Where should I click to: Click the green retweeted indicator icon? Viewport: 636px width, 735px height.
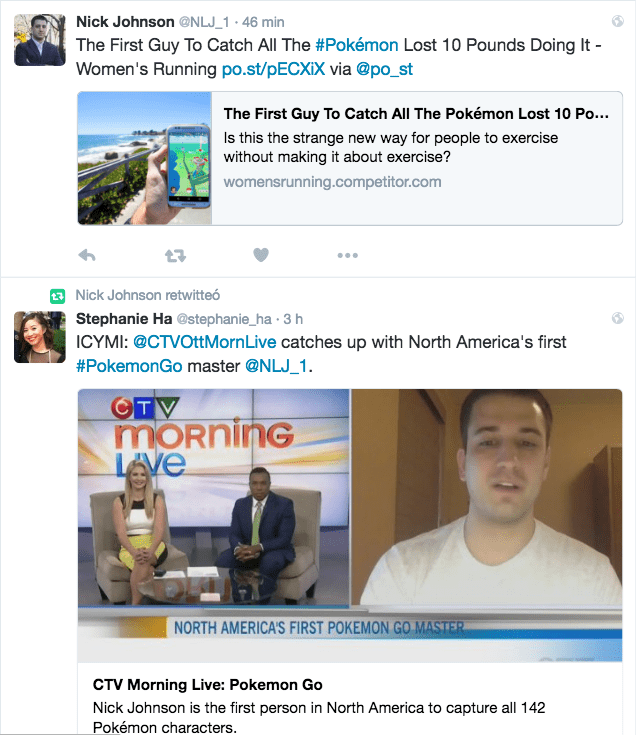coord(57,296)
